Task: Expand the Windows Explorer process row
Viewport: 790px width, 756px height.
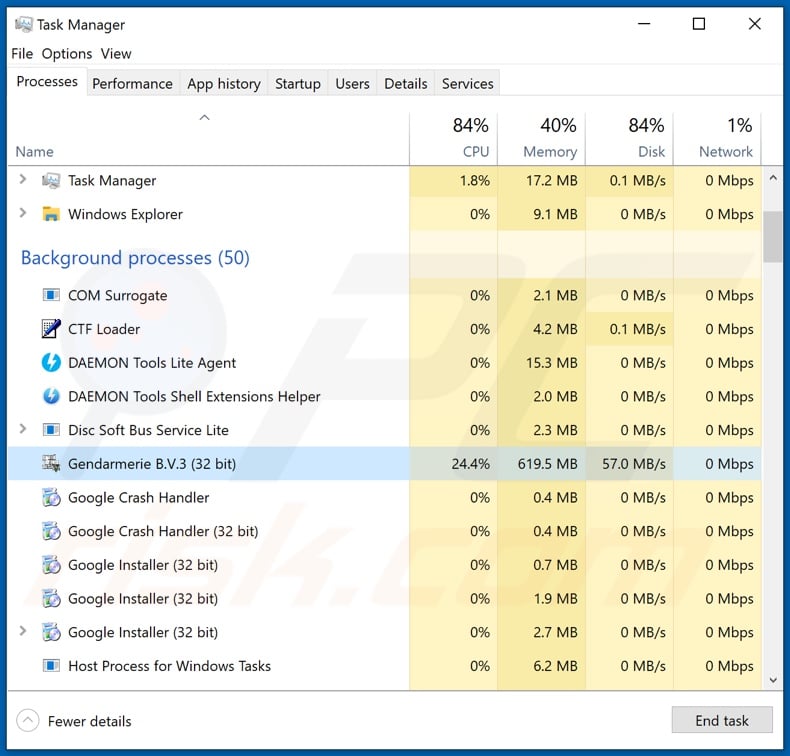Action: (23, 213)
